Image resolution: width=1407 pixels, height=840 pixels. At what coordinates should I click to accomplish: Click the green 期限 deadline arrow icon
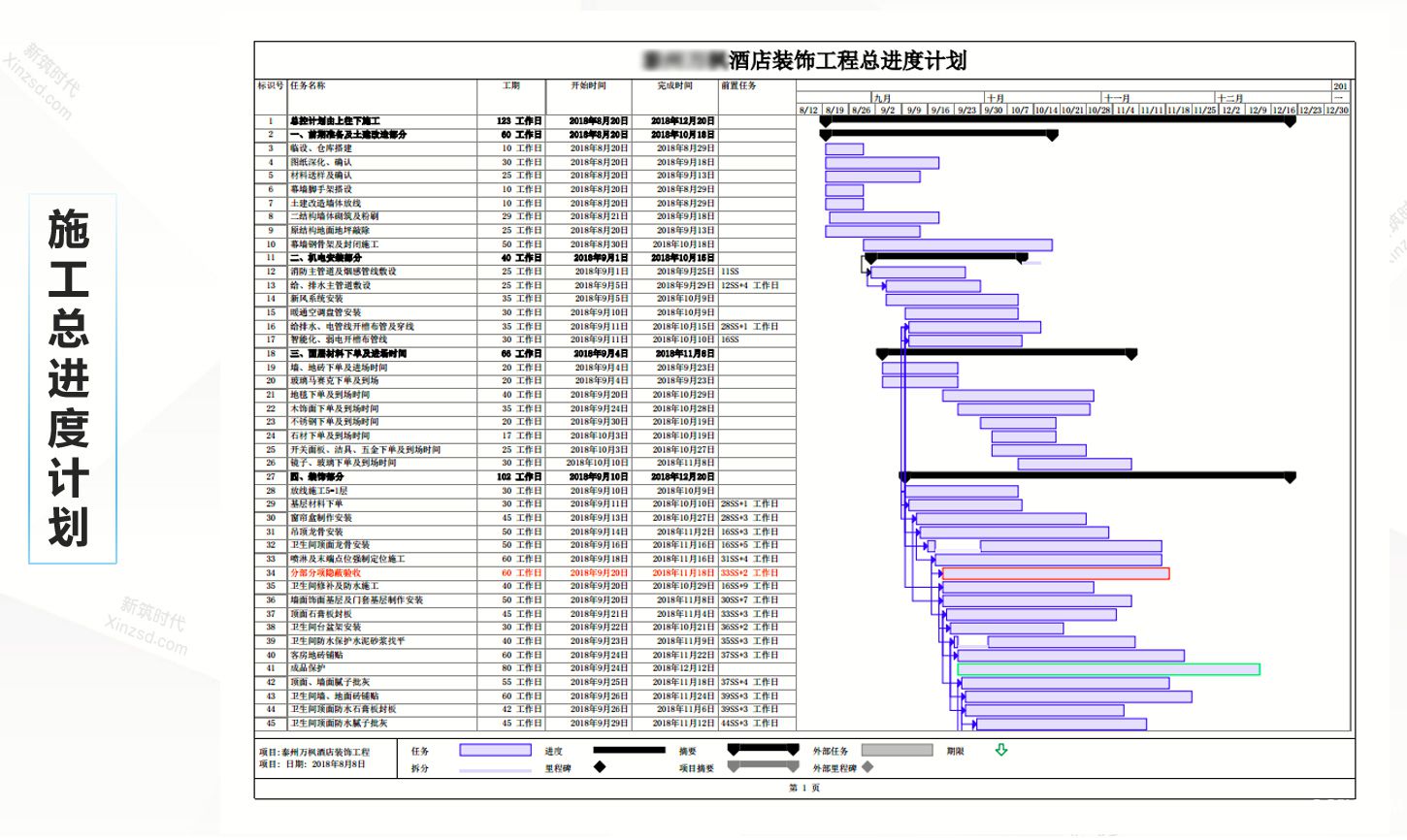click(1001, 750)
